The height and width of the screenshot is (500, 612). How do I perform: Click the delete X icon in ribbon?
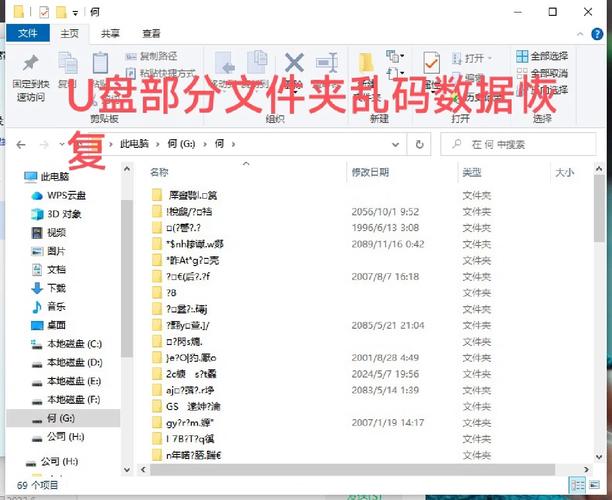click(x=294, y=62)
